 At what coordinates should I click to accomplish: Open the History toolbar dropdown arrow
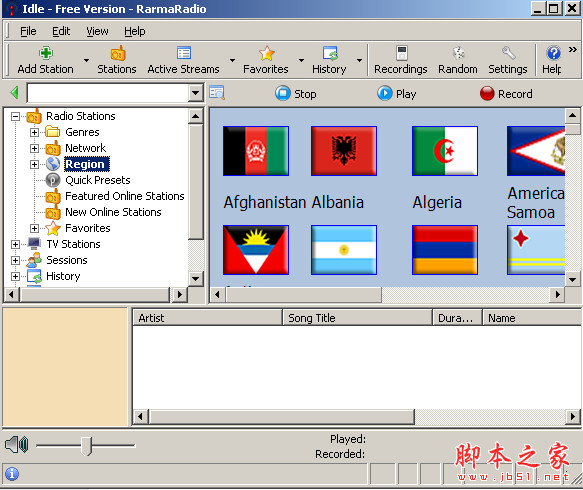click(360, 60)
